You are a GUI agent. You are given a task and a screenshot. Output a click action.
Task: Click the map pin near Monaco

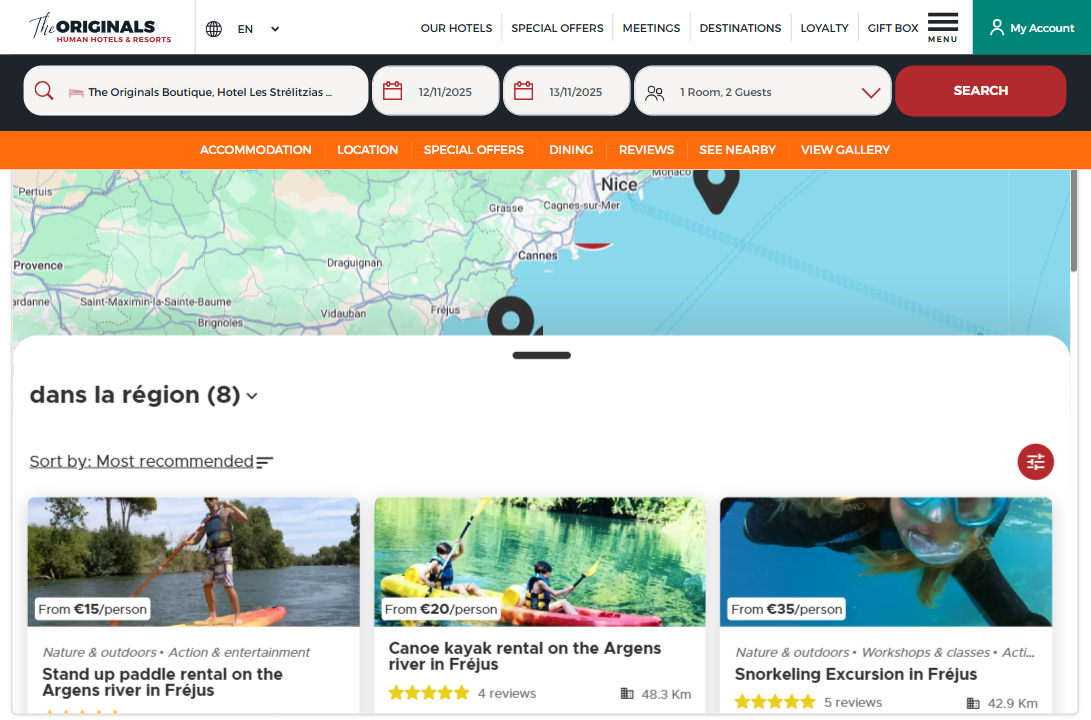tap(716, 185)
